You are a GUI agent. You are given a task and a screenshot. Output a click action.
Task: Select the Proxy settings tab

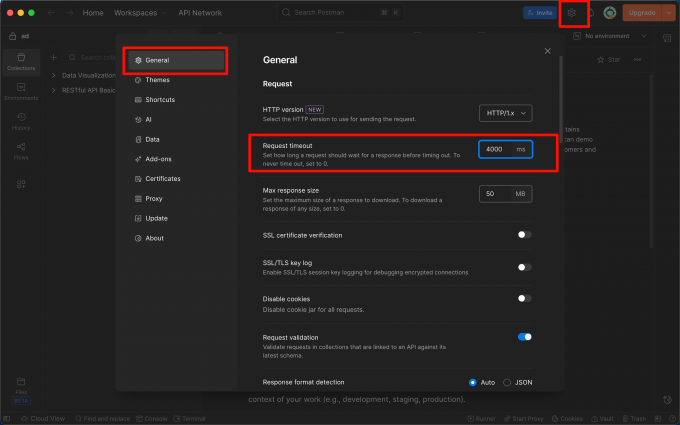[176, 199]
